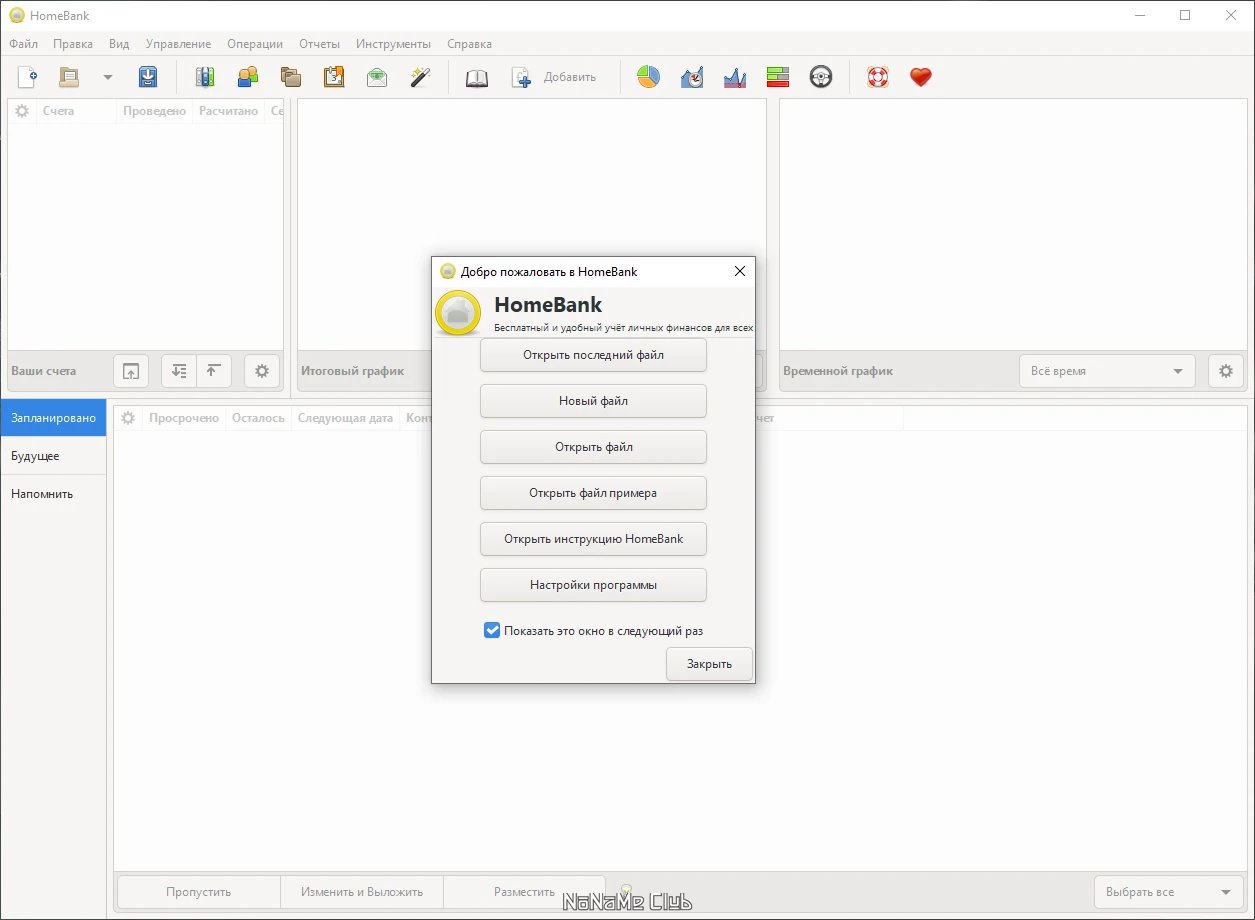1255x920 pixels.
Task: Open Временной график gear settings
Action: [x=1226, y=371]
